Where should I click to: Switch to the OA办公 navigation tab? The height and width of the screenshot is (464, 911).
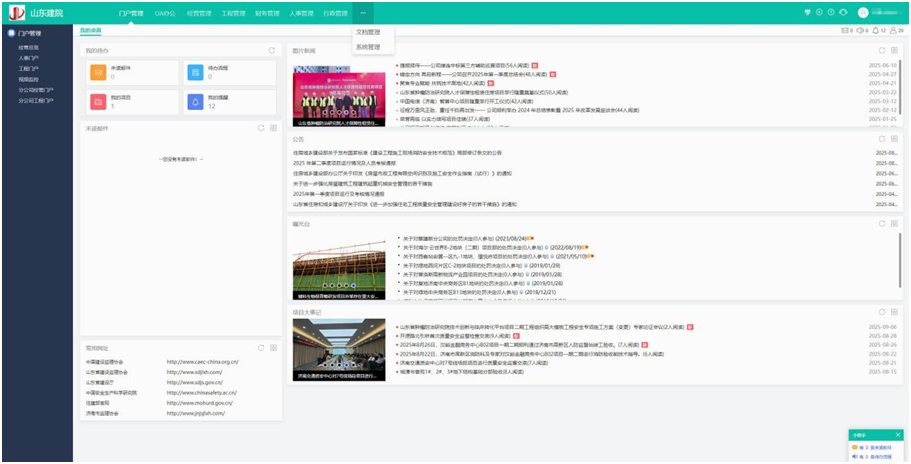(165, 14)
